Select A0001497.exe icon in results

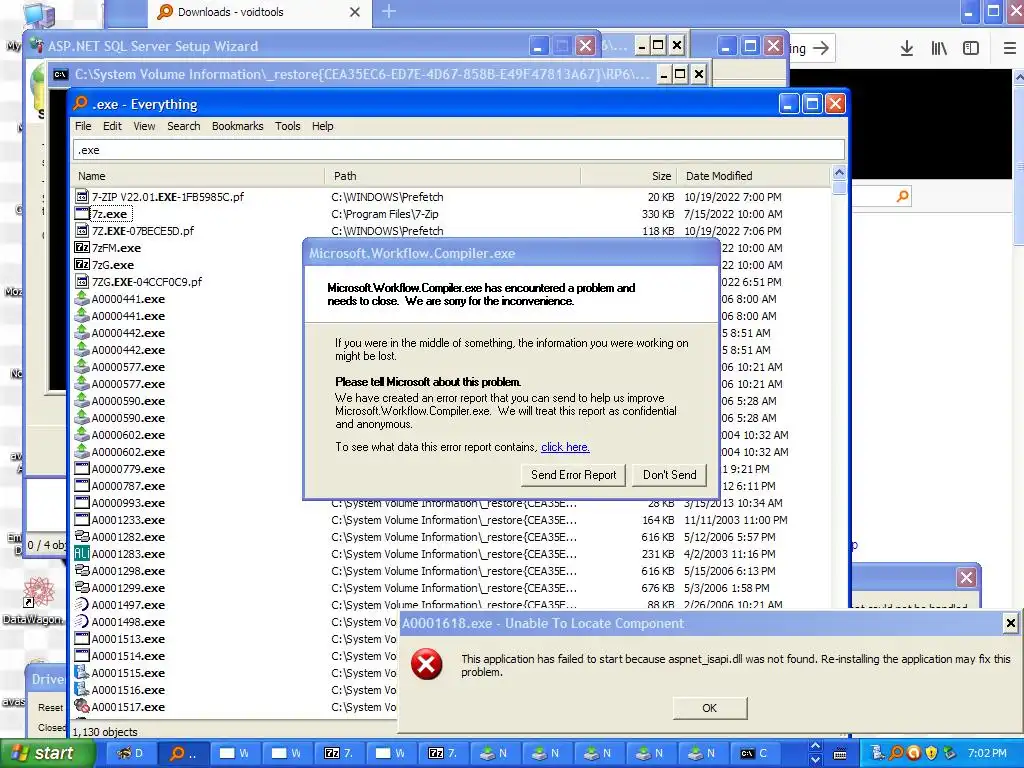pos(82,604)
